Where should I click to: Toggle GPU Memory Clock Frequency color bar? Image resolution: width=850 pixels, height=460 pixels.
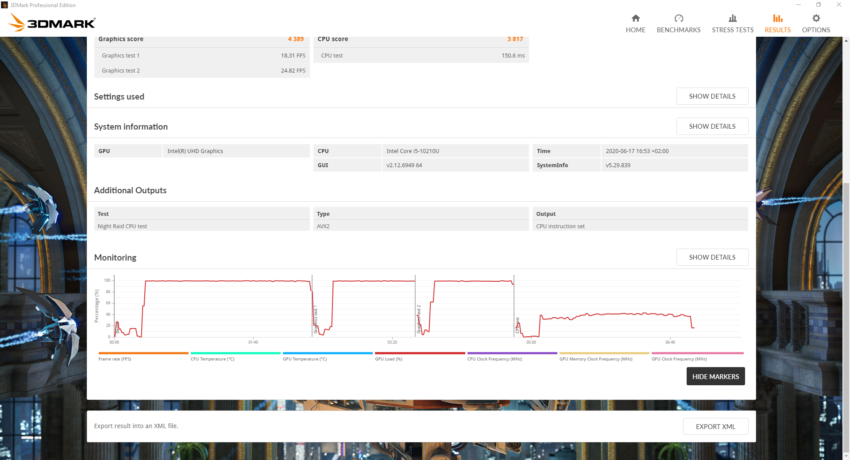(x=604, y=353)
